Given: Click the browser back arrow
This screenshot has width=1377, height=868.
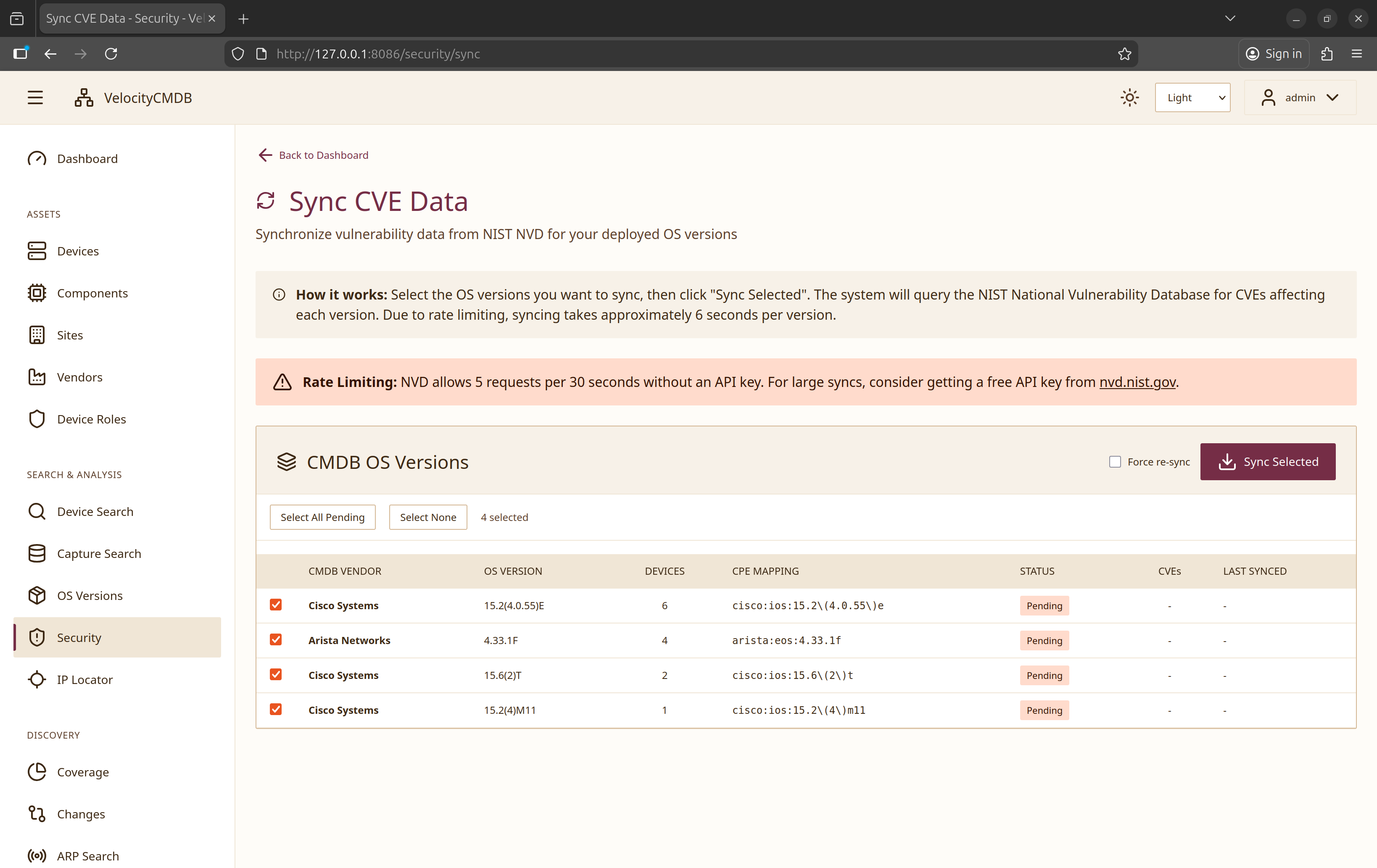Looking at the screenshot, I should [50, 54].
